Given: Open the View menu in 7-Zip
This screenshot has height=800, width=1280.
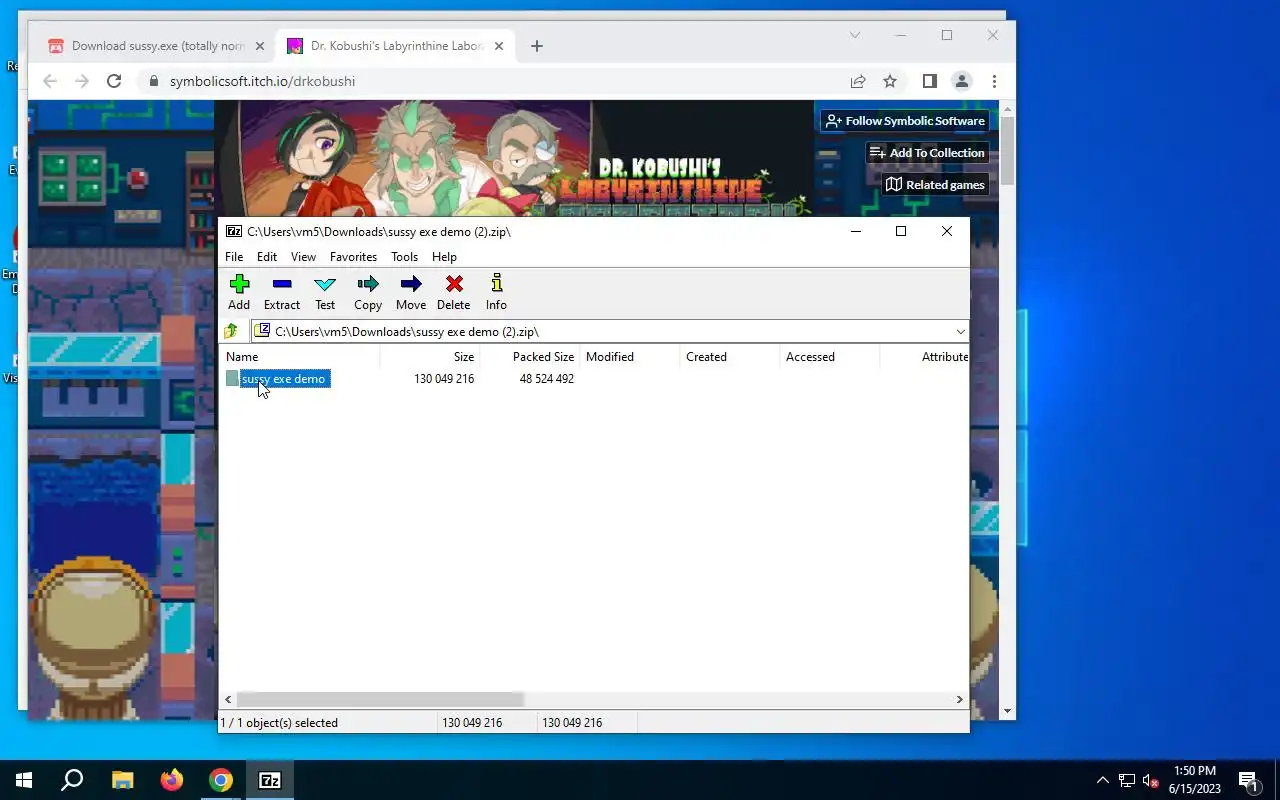Looking at the screenshot, I should click(x=303, y=257).
